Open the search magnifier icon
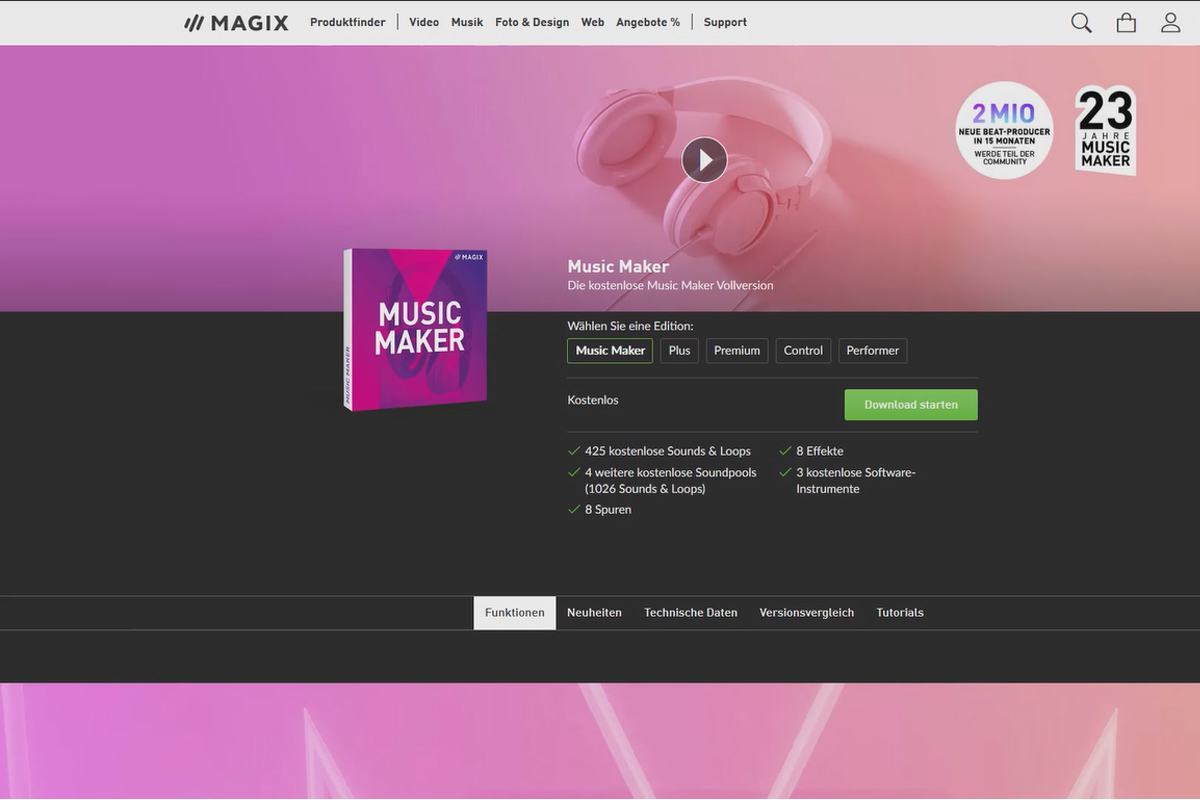1200x800 pixels. click(1081, 22)
